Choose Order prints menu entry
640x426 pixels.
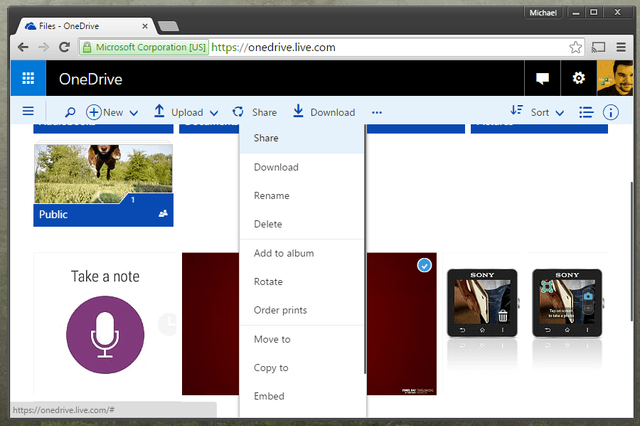click(x=302, y=311)
